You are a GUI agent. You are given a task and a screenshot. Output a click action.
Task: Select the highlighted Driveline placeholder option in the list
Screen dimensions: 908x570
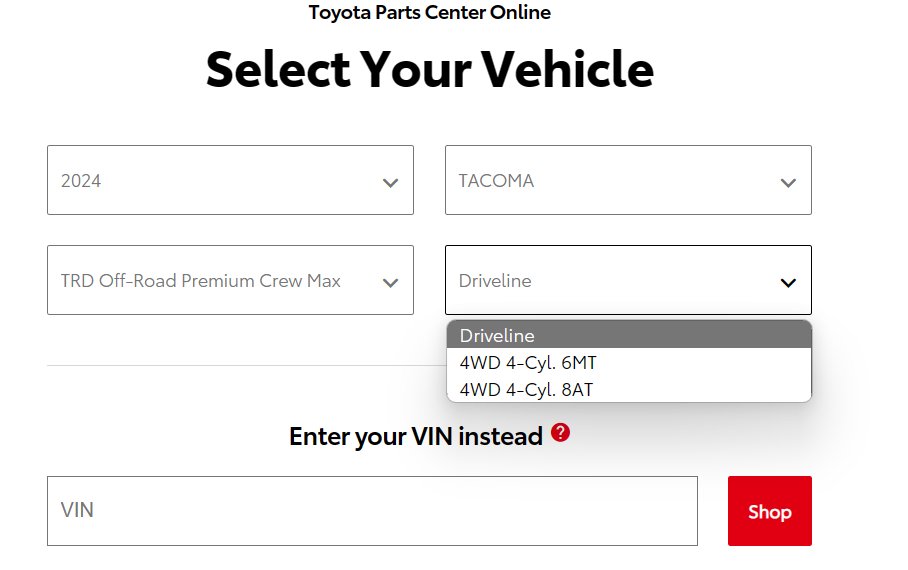(x=629, y=335)
